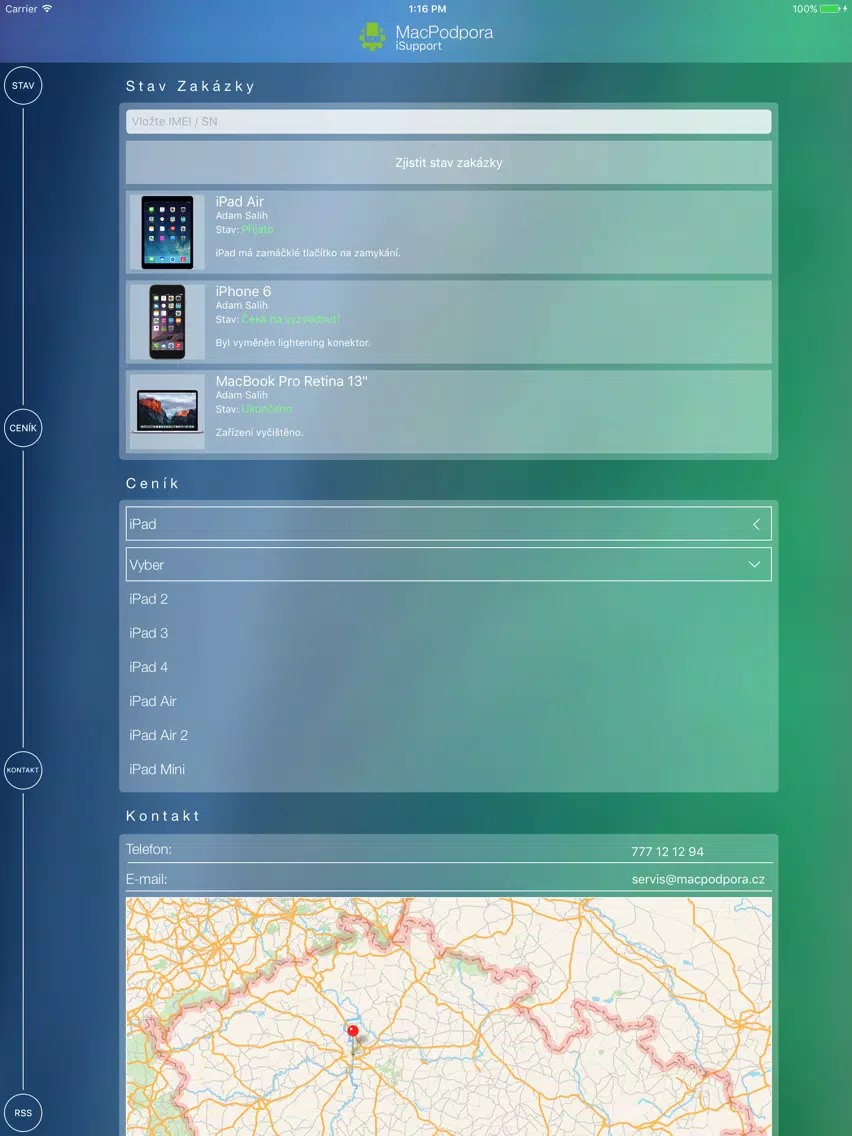Tap the Telefon: label
Screen dimensions: 852x1136
coord(149,849)
